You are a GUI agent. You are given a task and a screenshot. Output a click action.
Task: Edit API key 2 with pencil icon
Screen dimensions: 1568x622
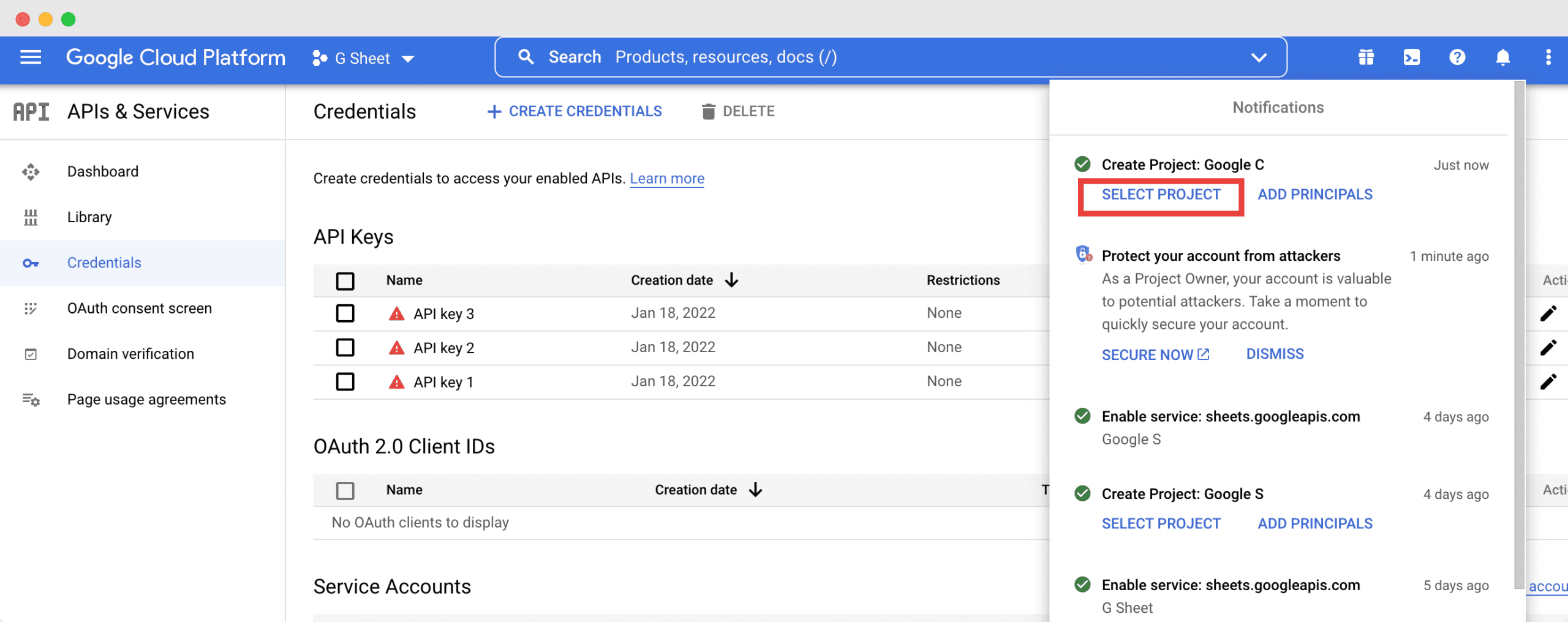point(1548,348)
